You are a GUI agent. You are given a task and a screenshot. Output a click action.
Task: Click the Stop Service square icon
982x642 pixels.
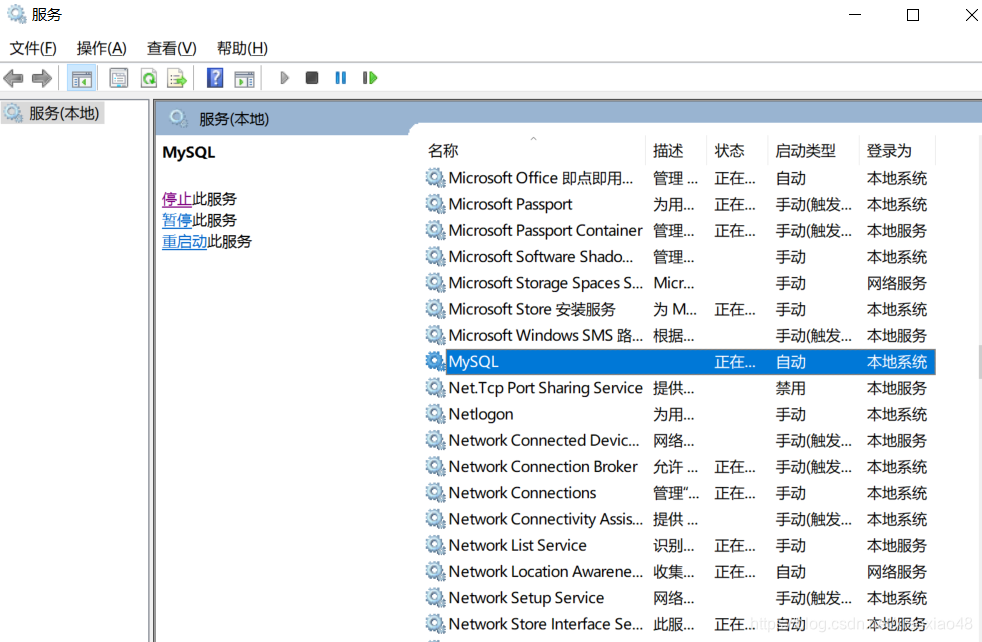coord(312,78)
